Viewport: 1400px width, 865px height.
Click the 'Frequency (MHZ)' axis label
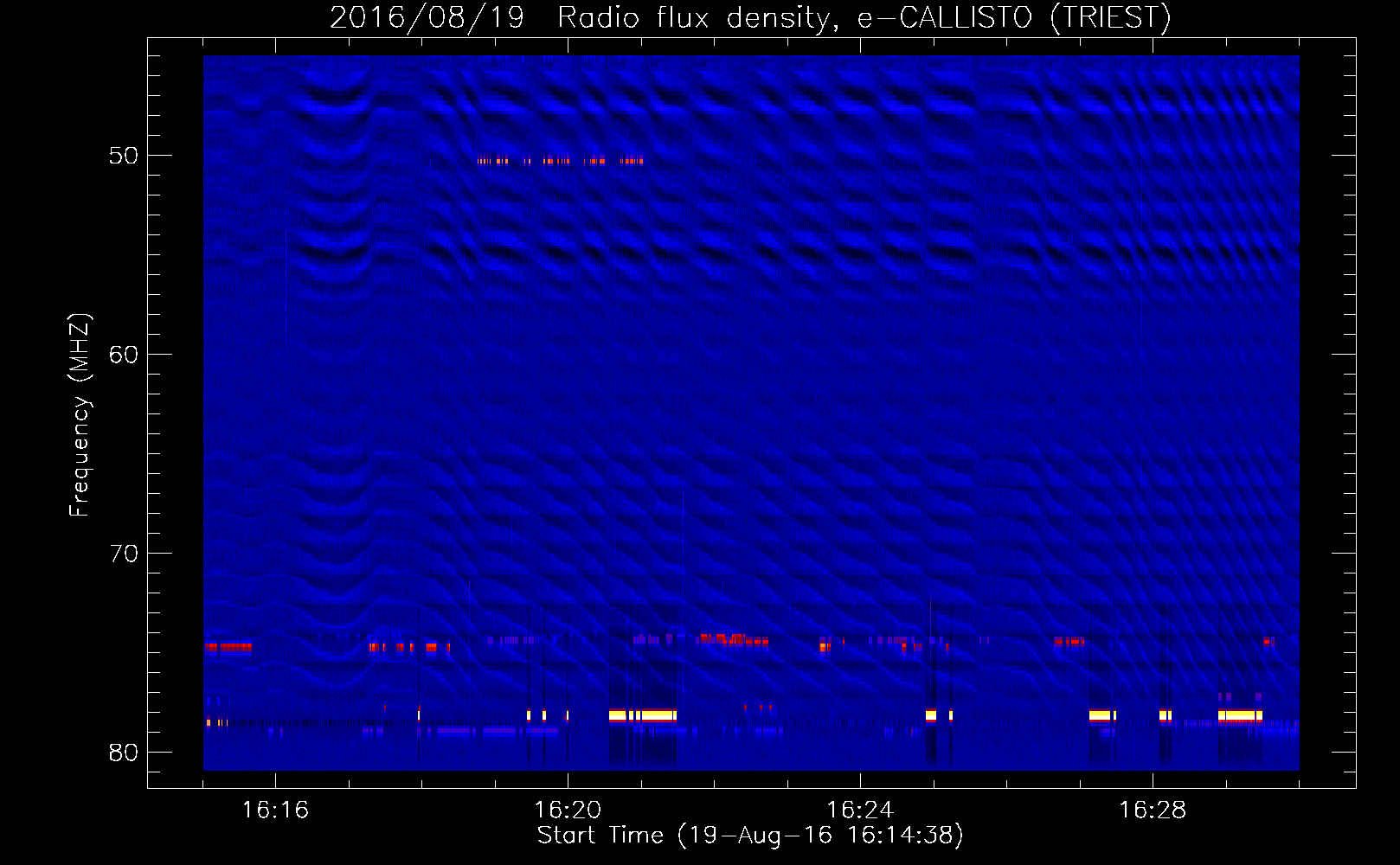(x=79, y=415)
